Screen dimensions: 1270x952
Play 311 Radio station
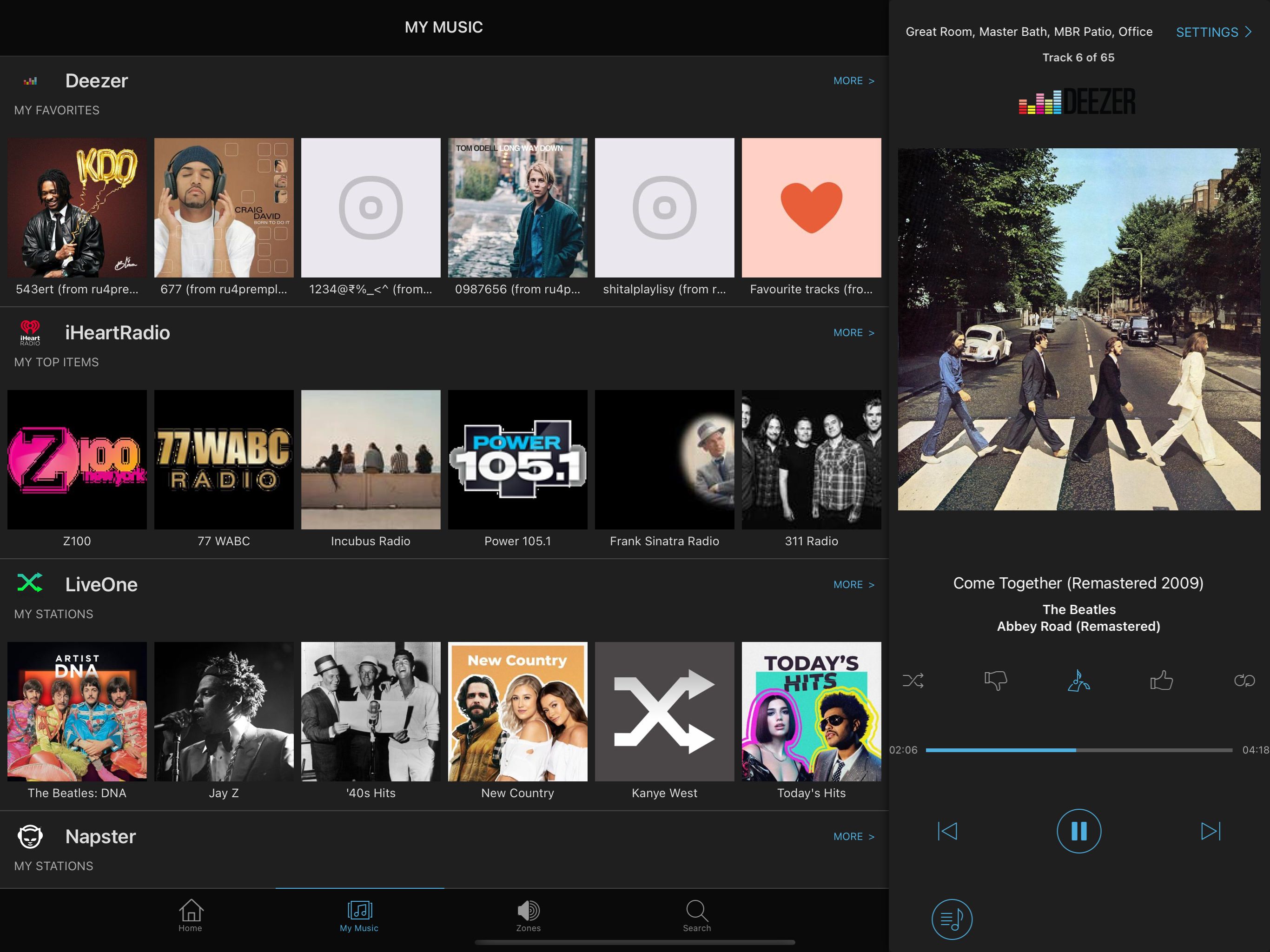pos(812,460)
